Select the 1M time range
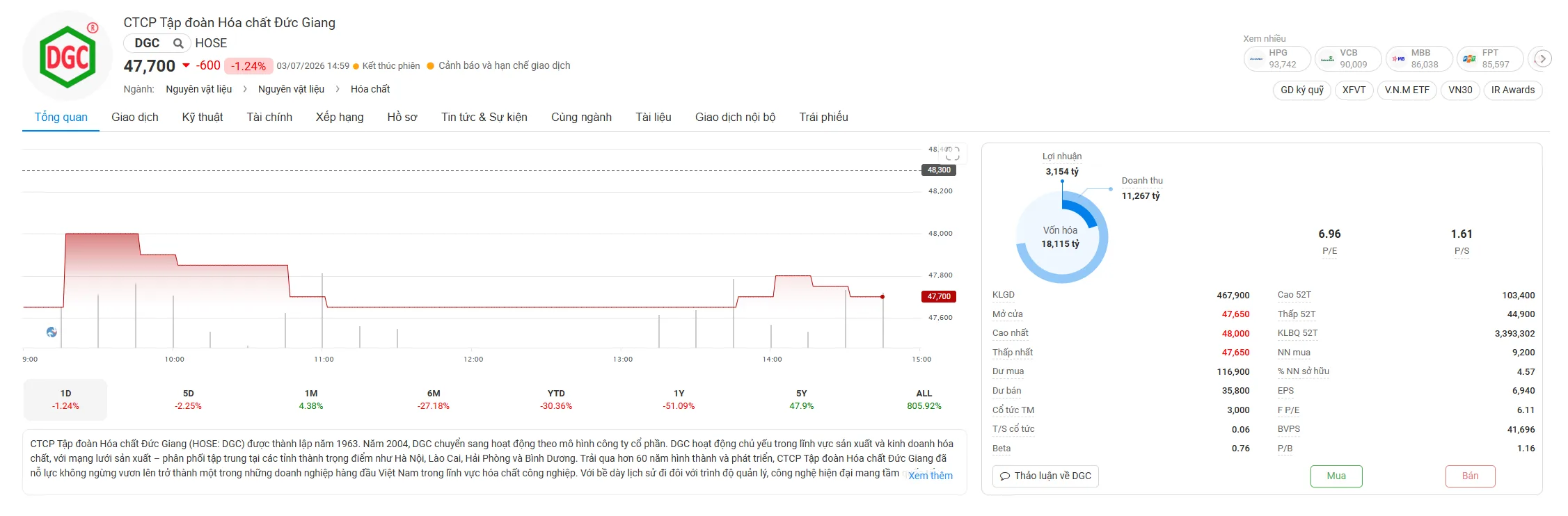The height and width of the screenshot is (516, 1568). [x=311, y=400]
